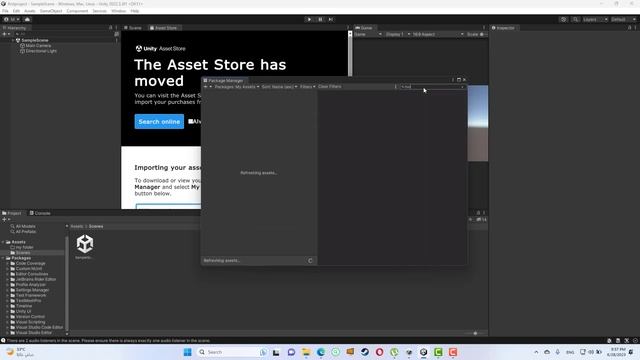The height and width of the screenshot is (360, 640).
Task: Collapse the Assets folder in Project
Action: [3, 242]
